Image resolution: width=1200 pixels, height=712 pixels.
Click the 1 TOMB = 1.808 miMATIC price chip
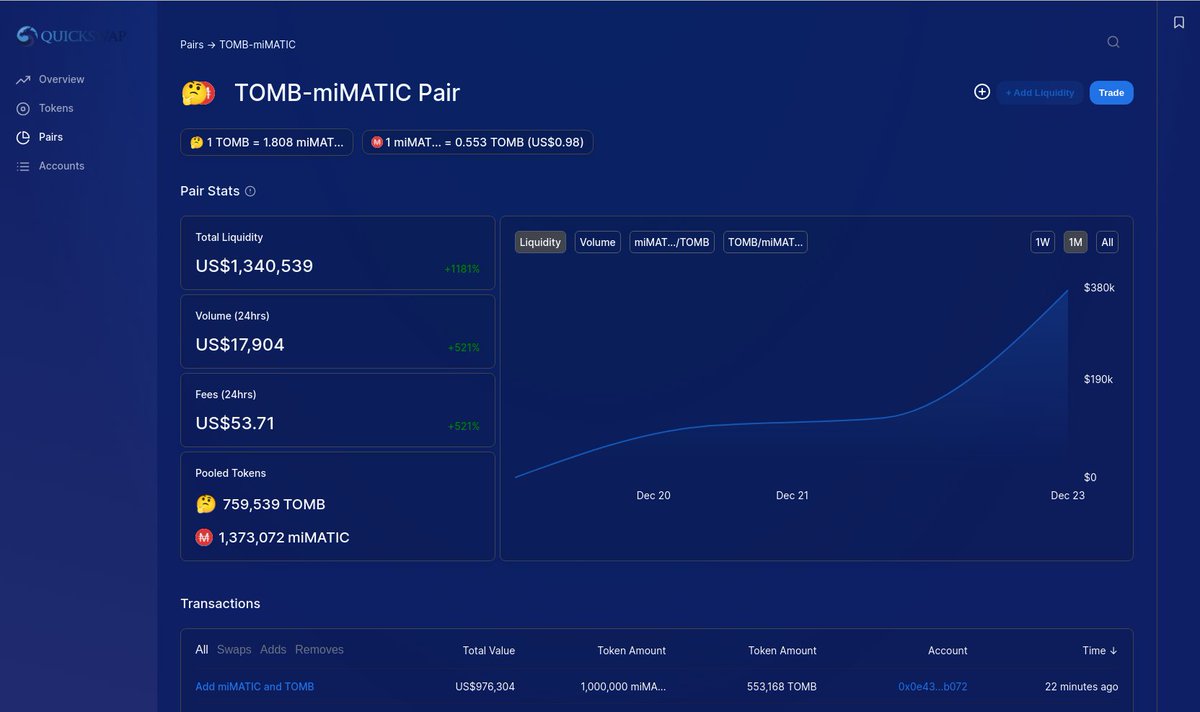(x=267, y=142)
